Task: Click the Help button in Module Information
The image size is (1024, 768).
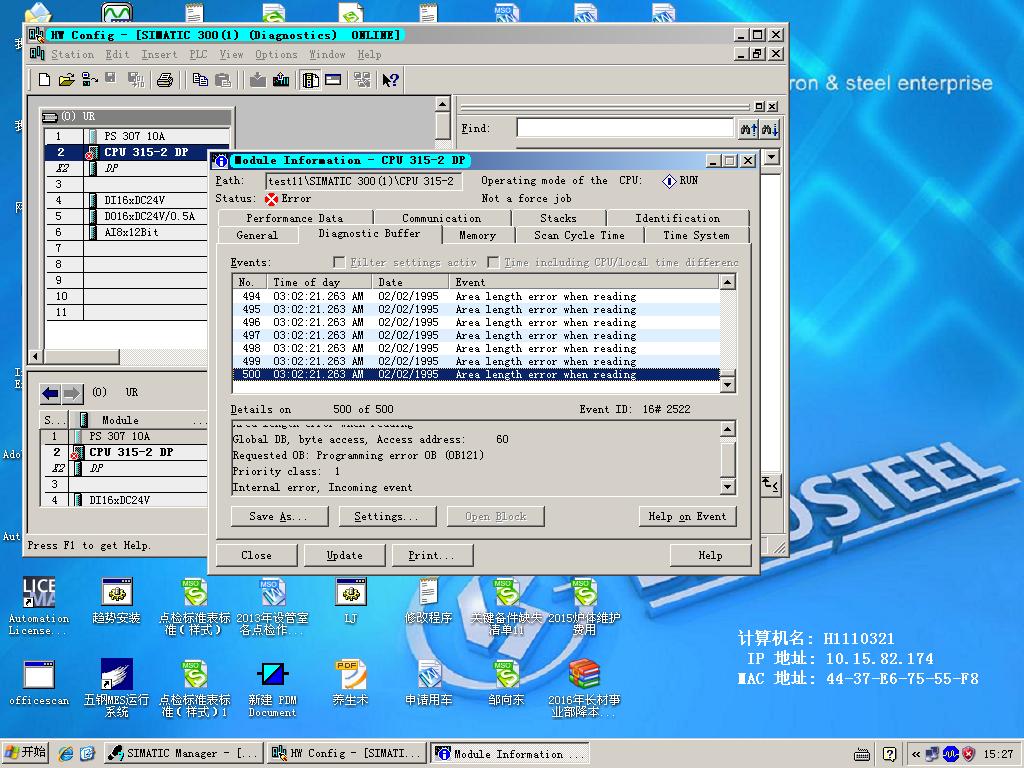Action: [710, 556]
